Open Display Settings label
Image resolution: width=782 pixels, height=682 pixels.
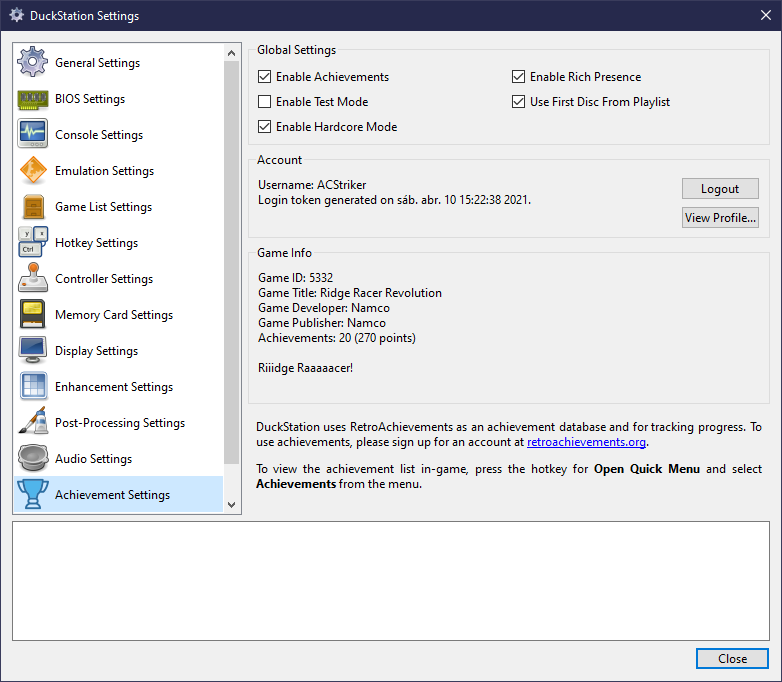click(96, 351)
